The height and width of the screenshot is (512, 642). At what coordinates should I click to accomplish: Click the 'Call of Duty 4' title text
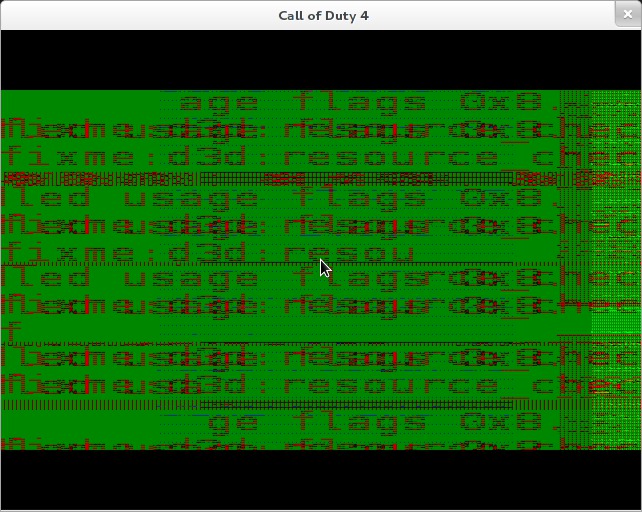[322, 15]
